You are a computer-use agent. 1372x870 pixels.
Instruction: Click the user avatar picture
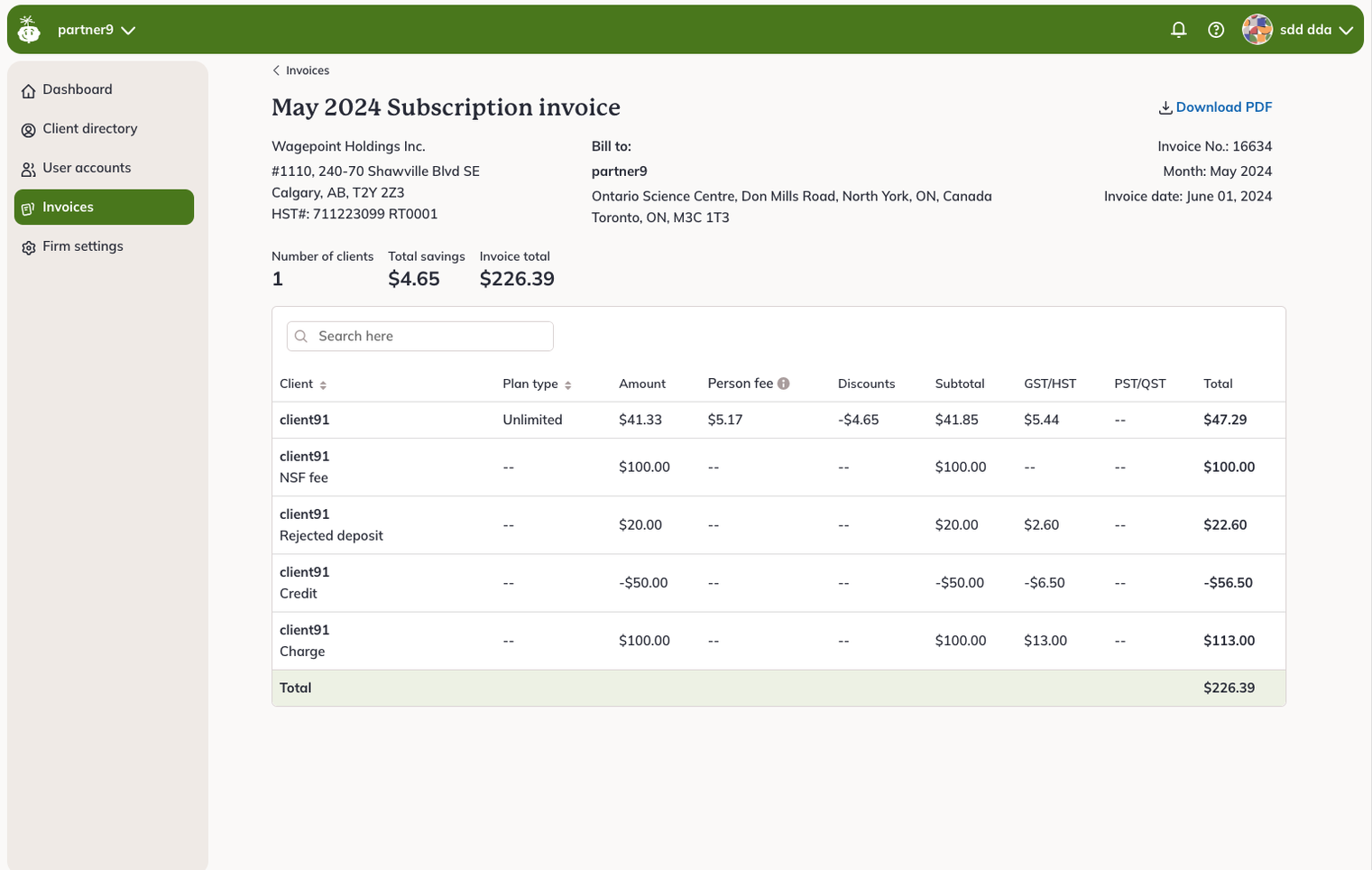coord(1257,30)
